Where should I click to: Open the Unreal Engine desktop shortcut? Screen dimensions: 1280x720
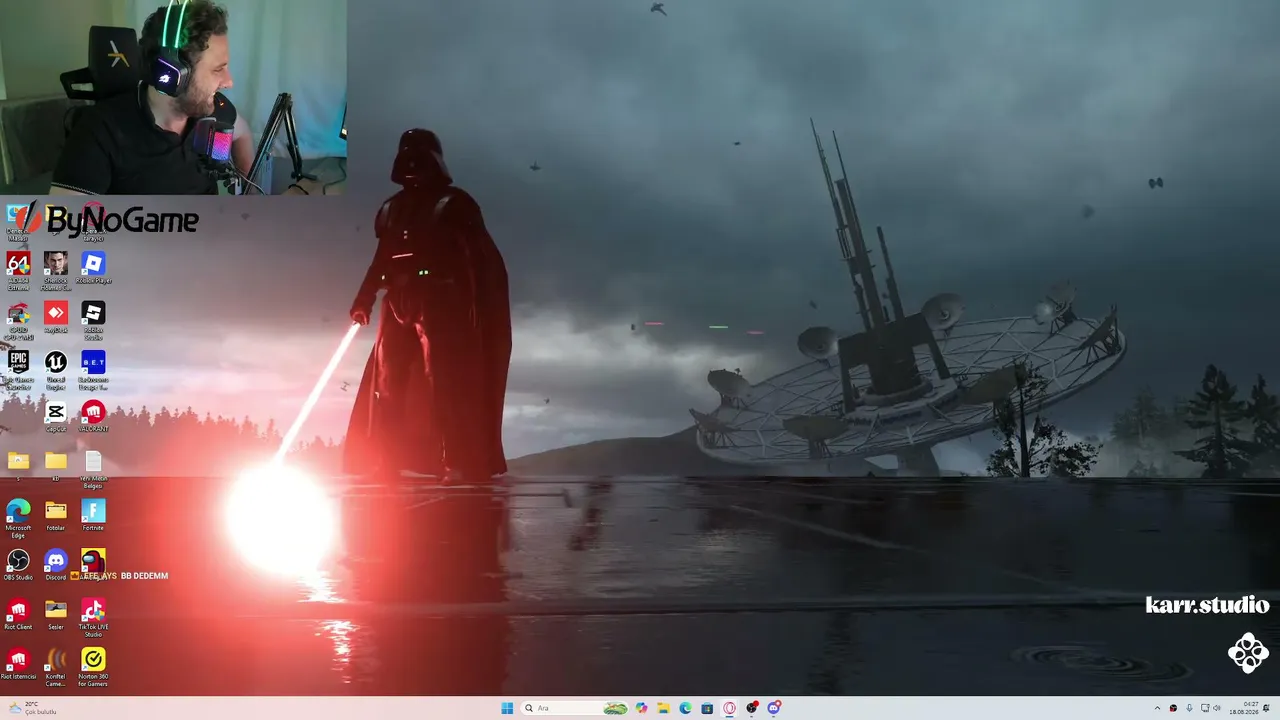tap(56, 369)
